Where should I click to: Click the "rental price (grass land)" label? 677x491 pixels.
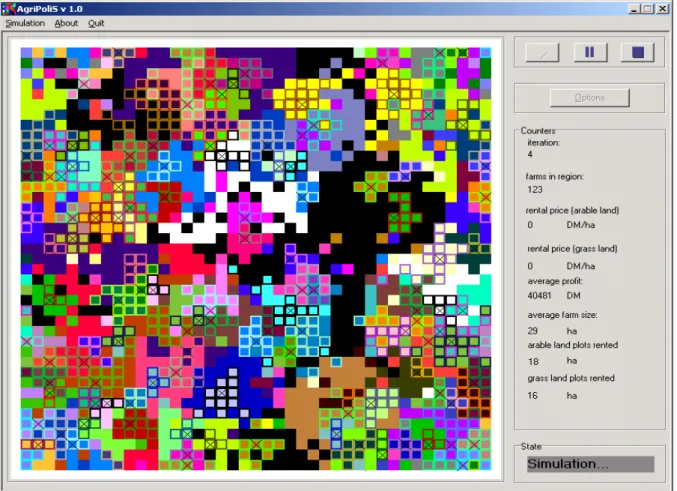[x=573, y=249]
